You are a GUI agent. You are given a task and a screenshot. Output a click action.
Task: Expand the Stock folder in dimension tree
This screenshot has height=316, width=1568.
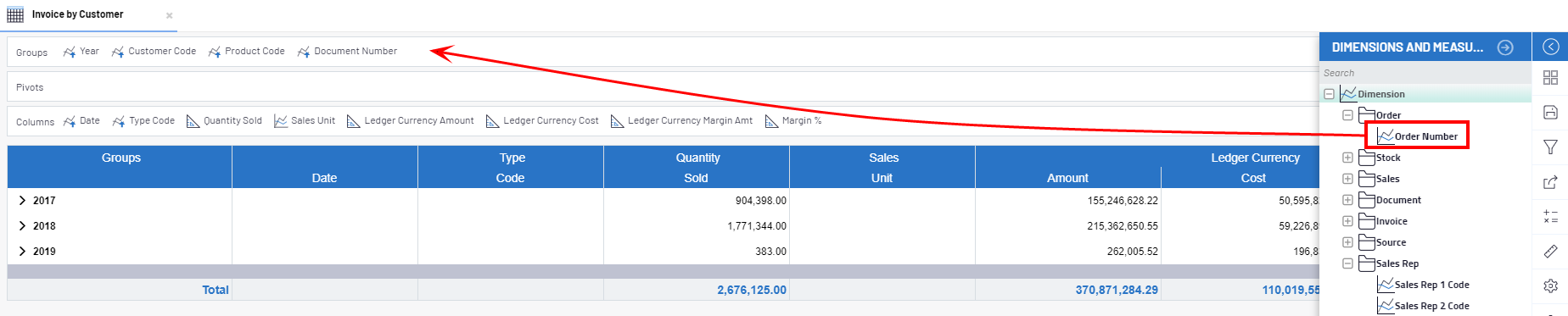(x=1347, y=158)
